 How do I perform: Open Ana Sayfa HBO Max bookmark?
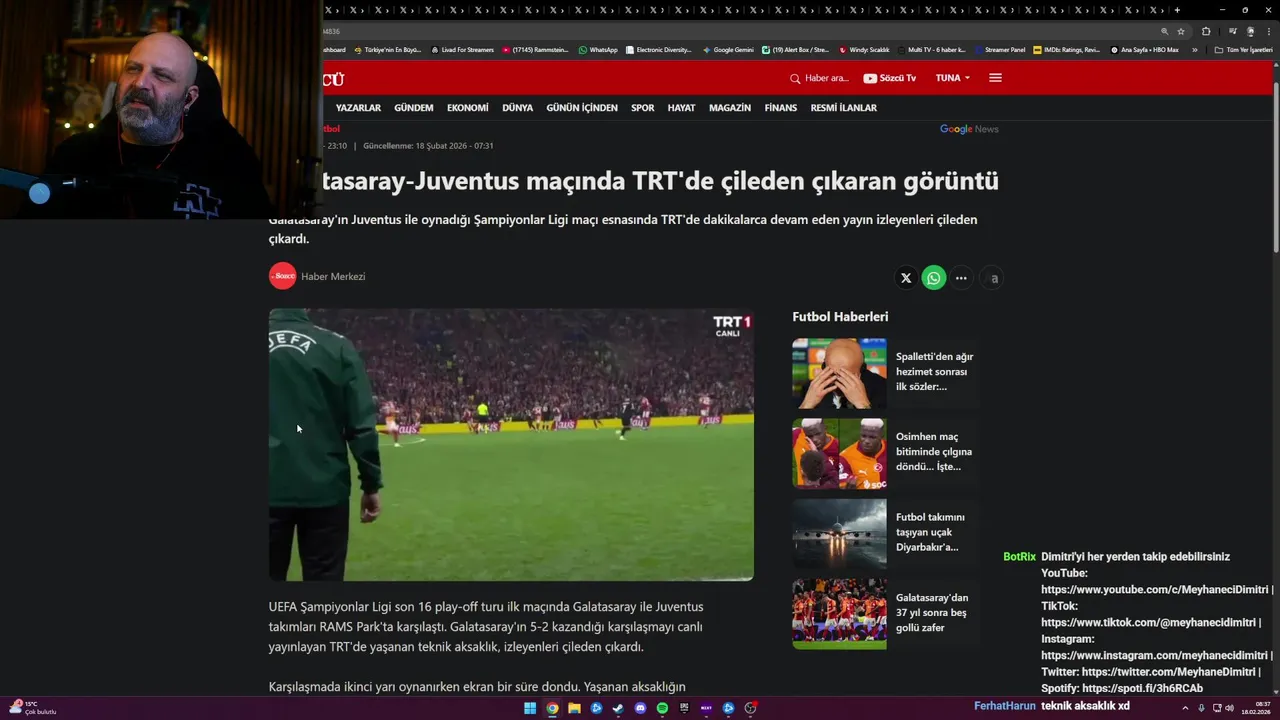coord(1145,49)
